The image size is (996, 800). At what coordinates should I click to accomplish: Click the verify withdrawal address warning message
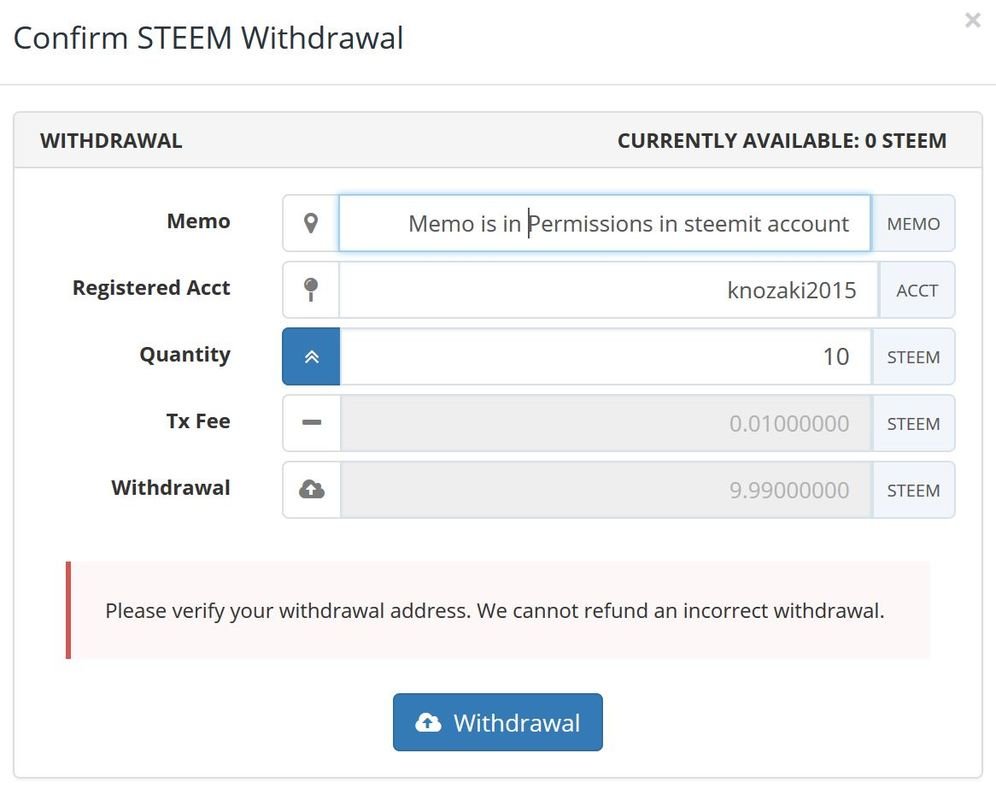tap(495, 610)
